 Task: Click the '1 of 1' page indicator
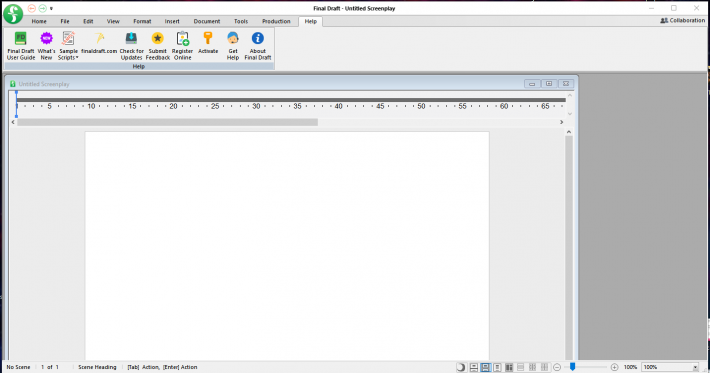[x=50, y=367]
